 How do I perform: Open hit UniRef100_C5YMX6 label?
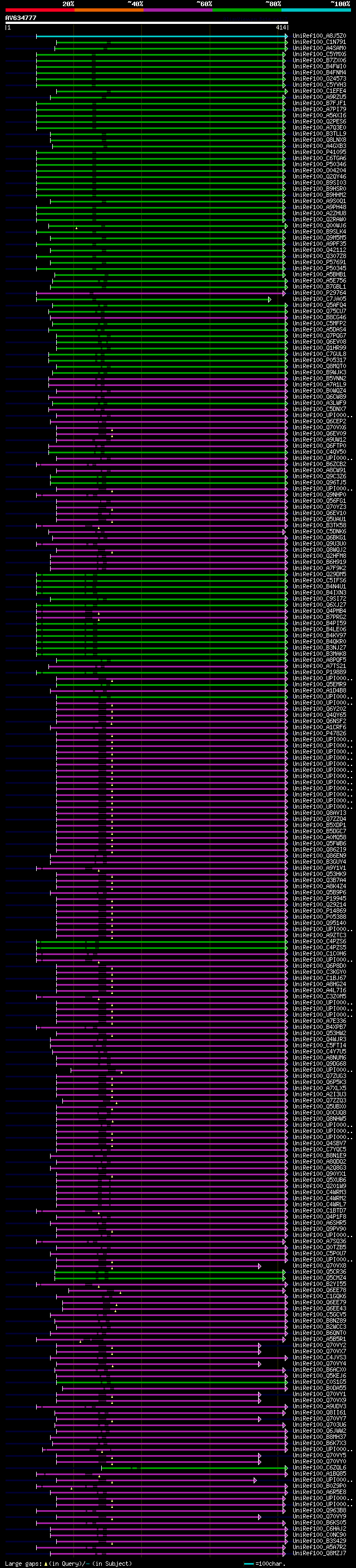pyautogui.click(x=319, y=54)
